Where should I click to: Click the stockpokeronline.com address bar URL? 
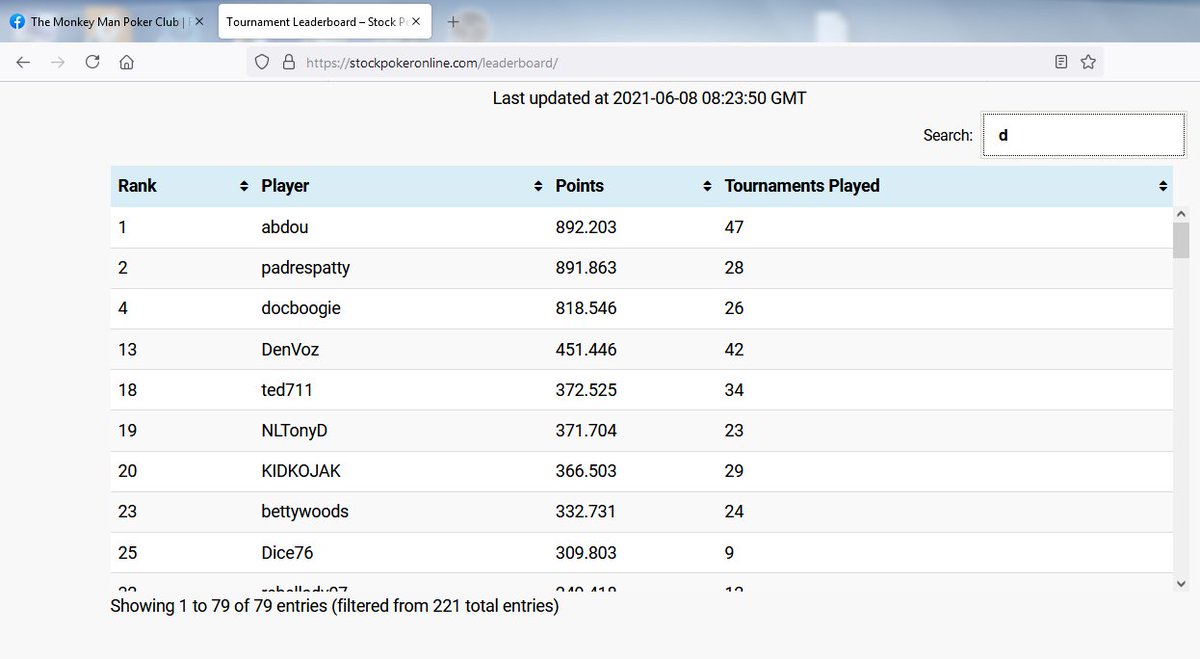(x=432, y=62)
